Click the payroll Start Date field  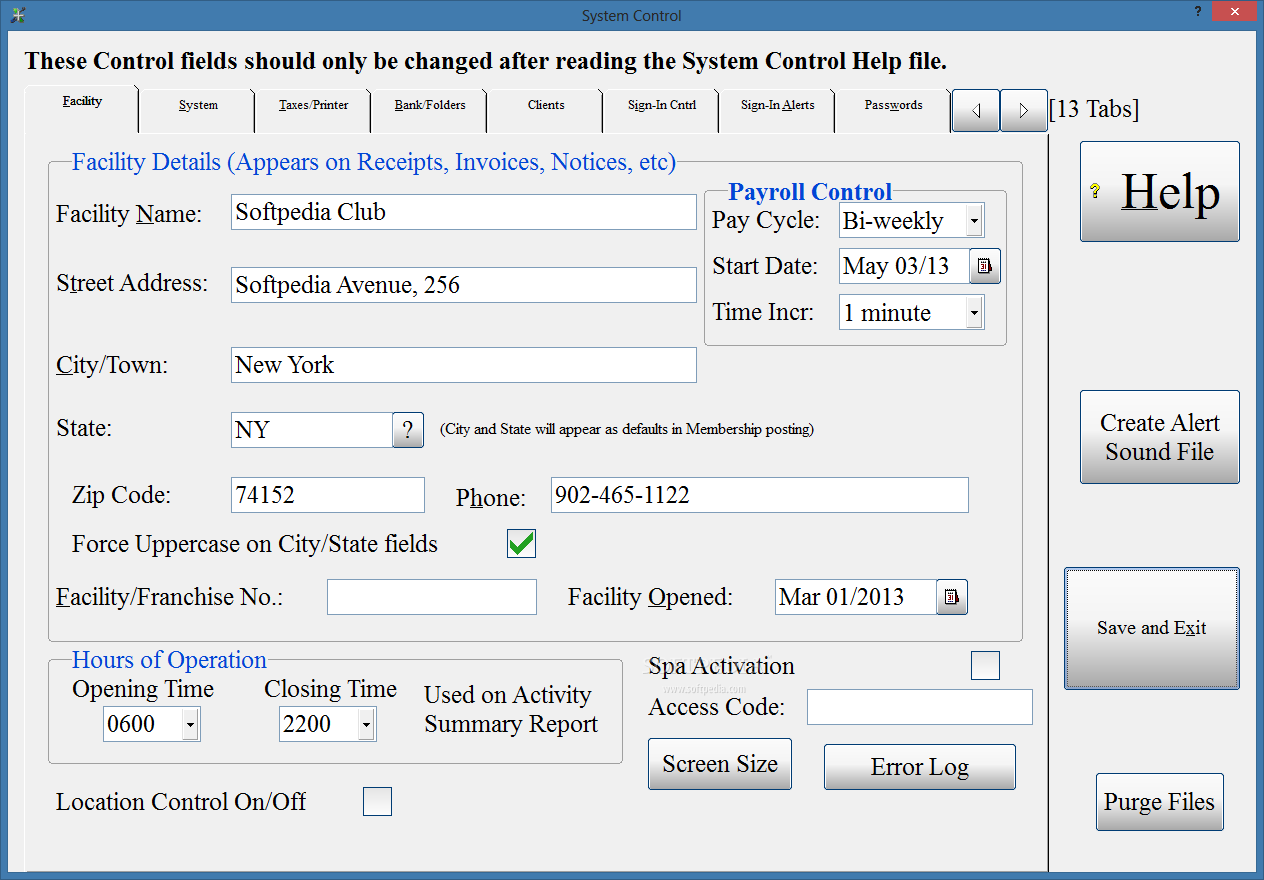click(904, 266)
